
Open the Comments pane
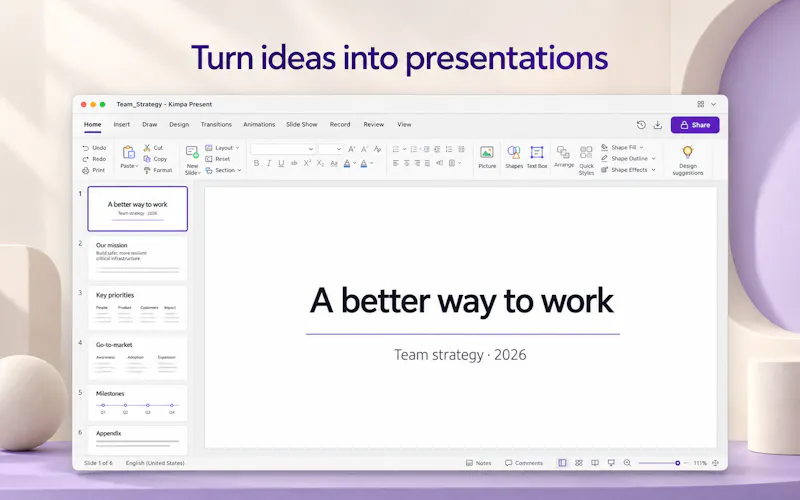click(524, 463)
